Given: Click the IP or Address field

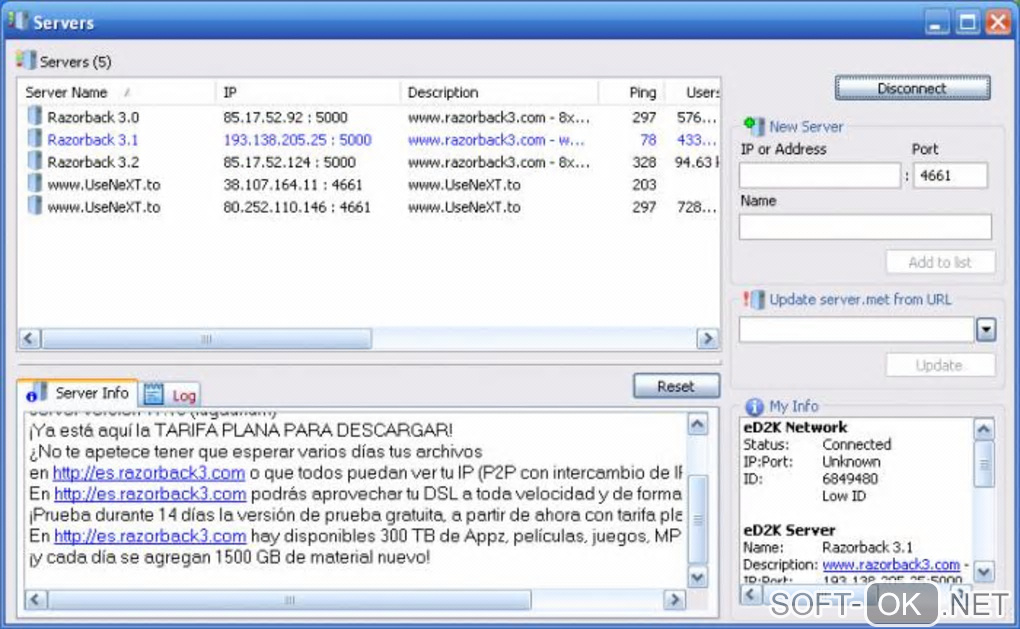Looking at the screenshot, I should pos(820,175).
